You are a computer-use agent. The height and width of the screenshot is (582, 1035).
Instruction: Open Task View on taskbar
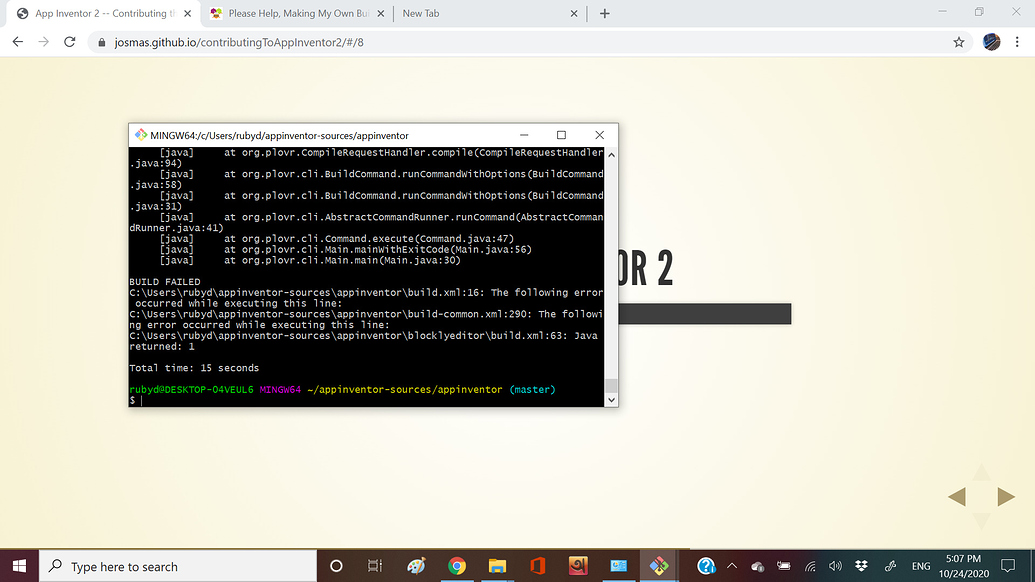click(x=375, y=566)
